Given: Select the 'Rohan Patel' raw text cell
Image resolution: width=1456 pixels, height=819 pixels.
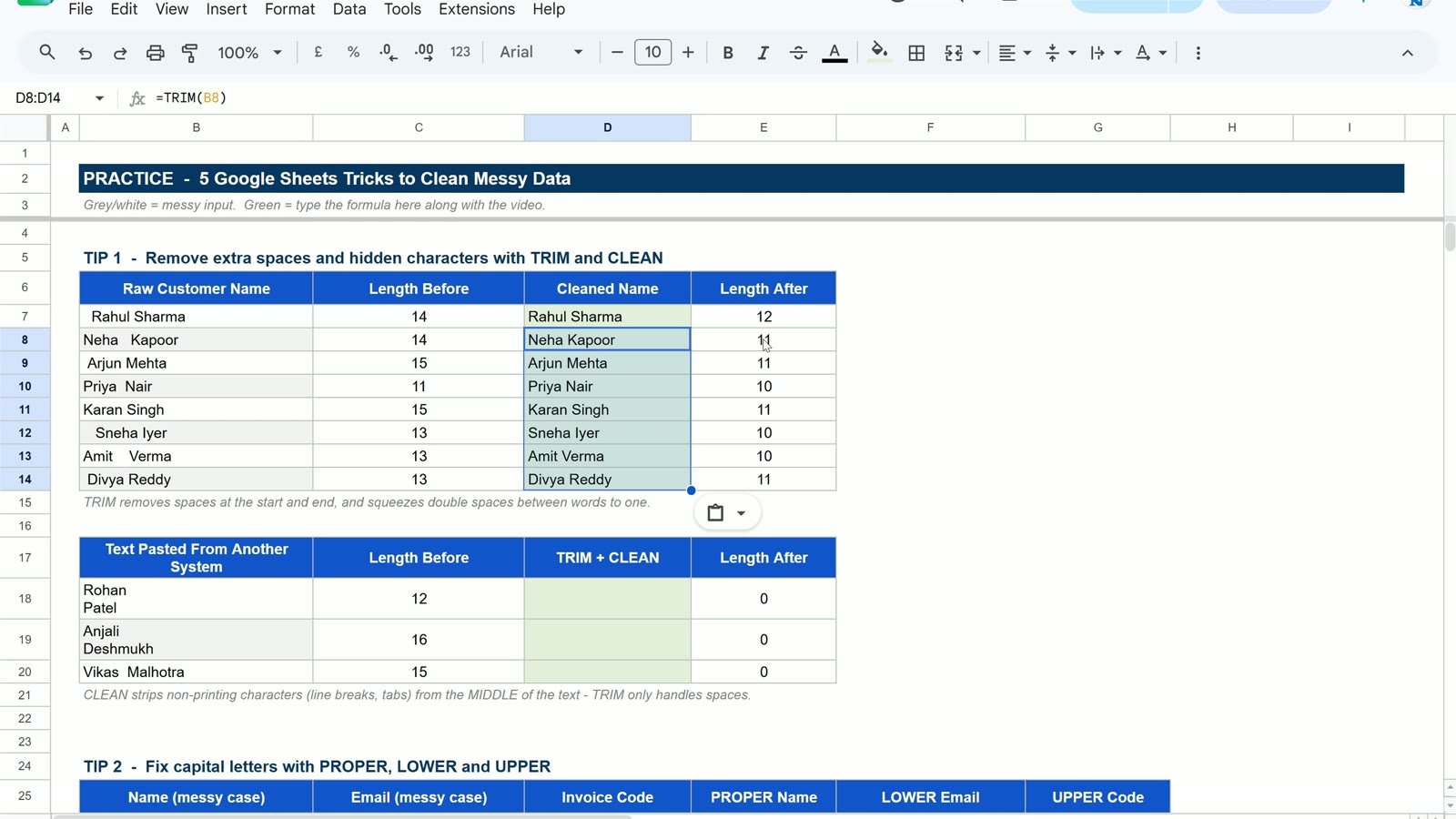Looking at the screenshot, I should pos(196,599).
